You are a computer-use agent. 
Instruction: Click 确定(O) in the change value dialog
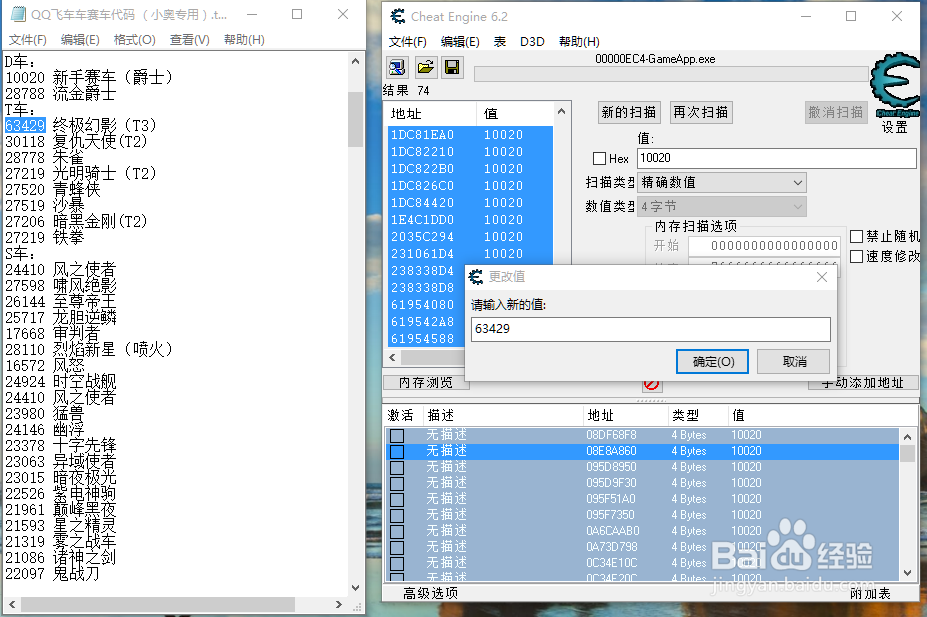(x=712, y=362)
